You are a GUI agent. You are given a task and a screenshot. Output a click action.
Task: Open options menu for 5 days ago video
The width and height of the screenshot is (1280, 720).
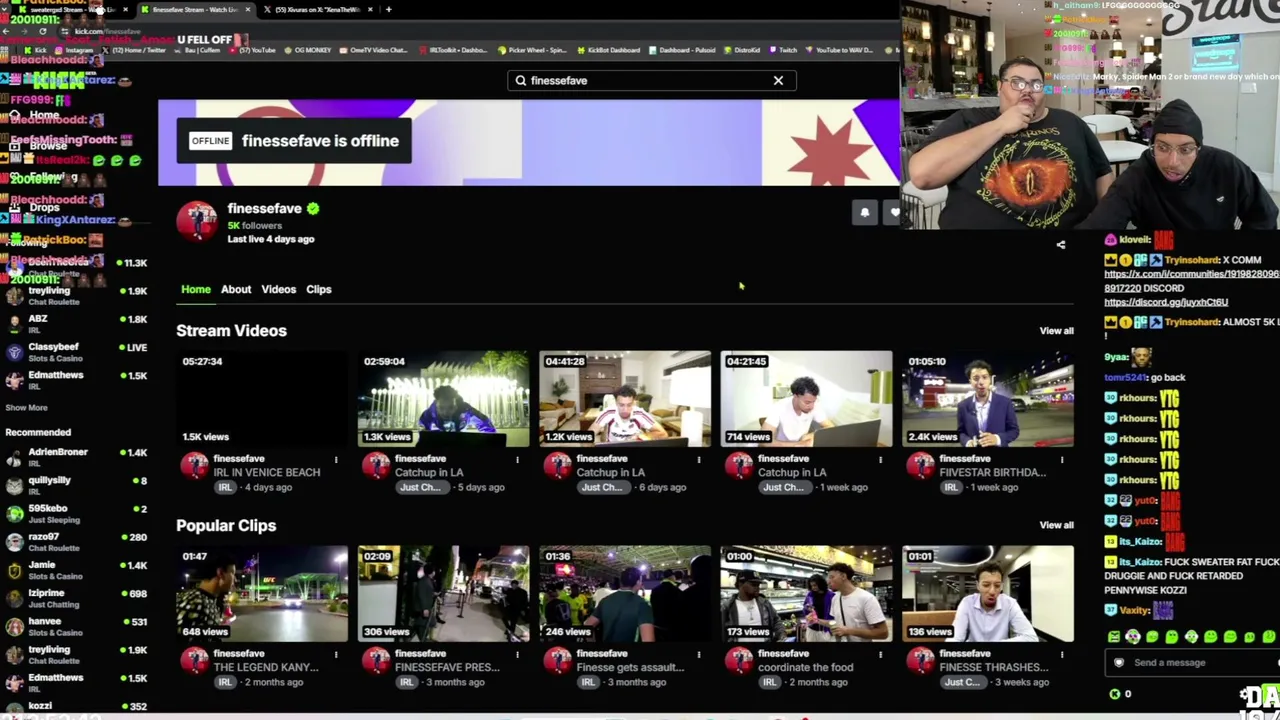517,460
